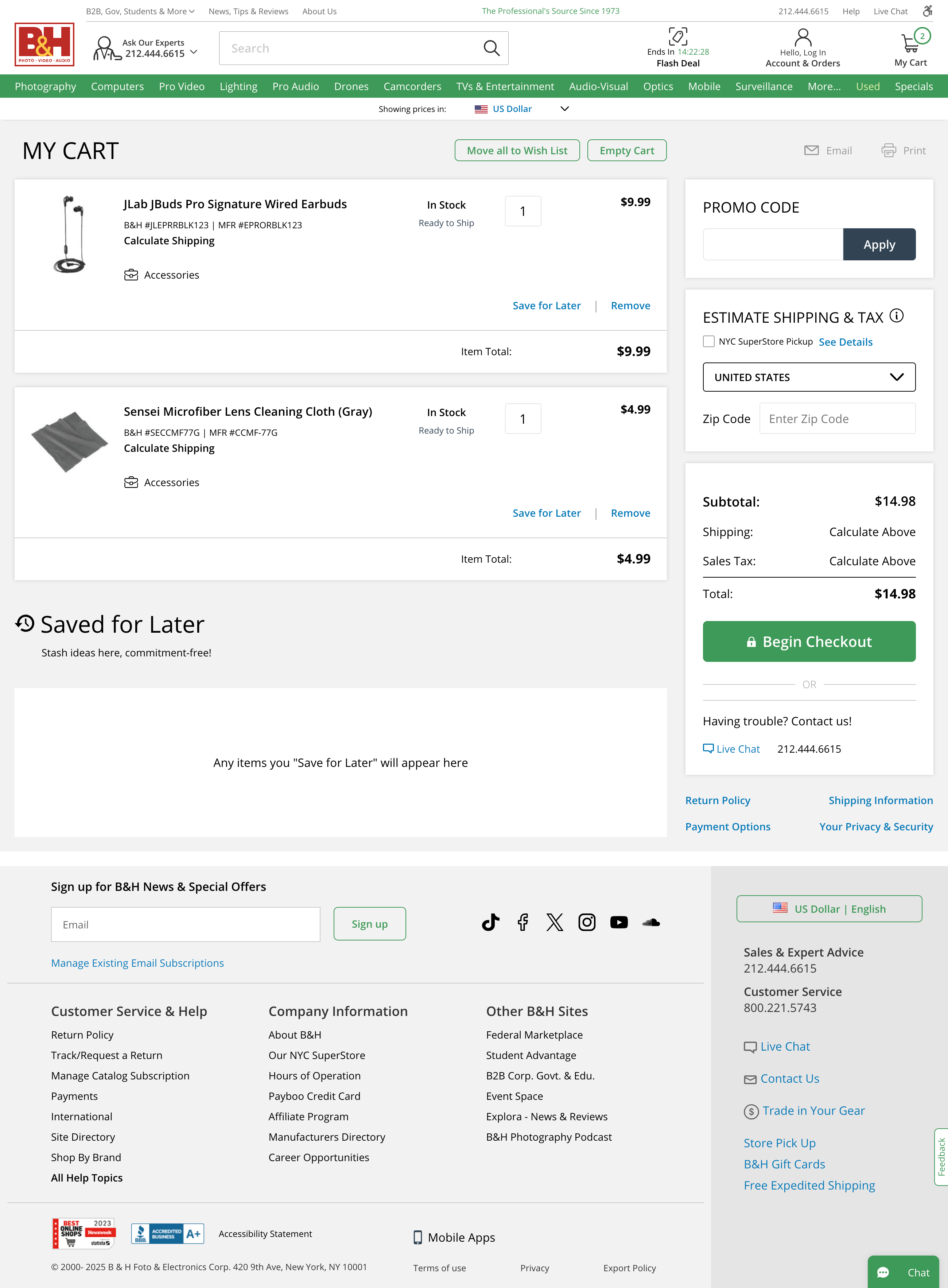The width and height of the screenshot is (948, 1288).
Task: Expand B2B, Gov, Students & More menu
Action: click(140, 11)
